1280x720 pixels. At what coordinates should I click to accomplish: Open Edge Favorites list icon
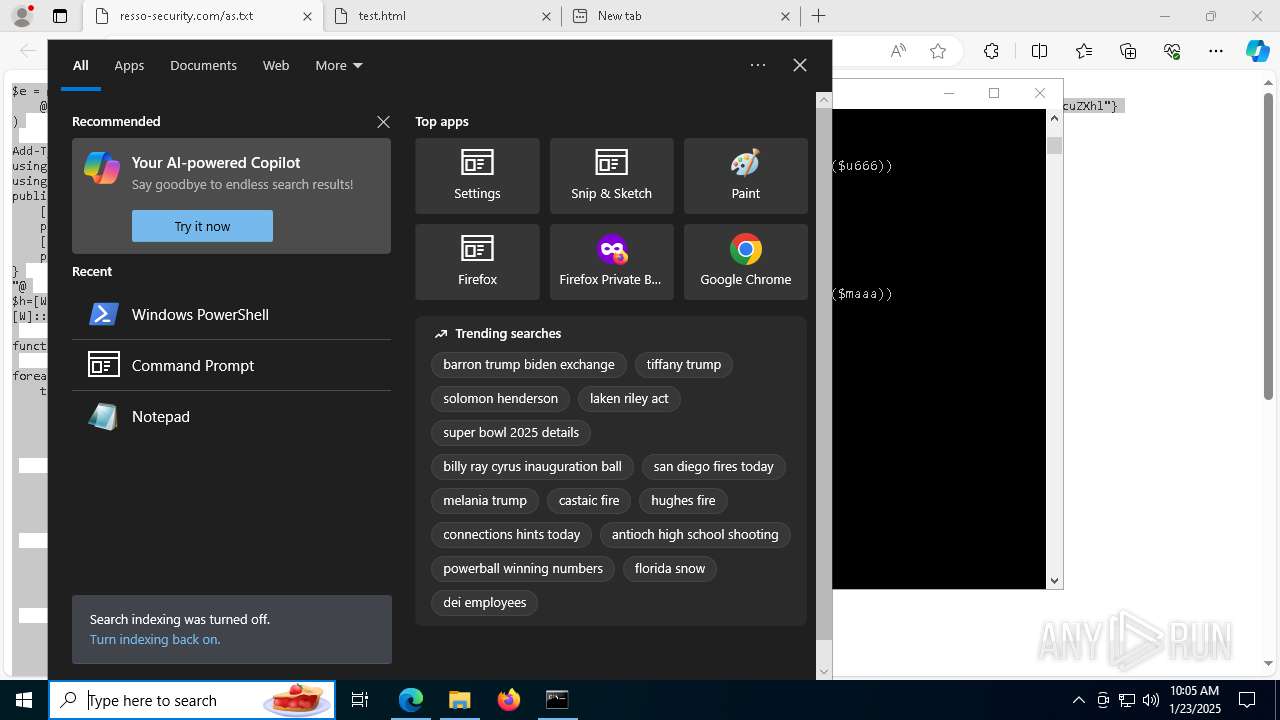[x=1084, y=51]
